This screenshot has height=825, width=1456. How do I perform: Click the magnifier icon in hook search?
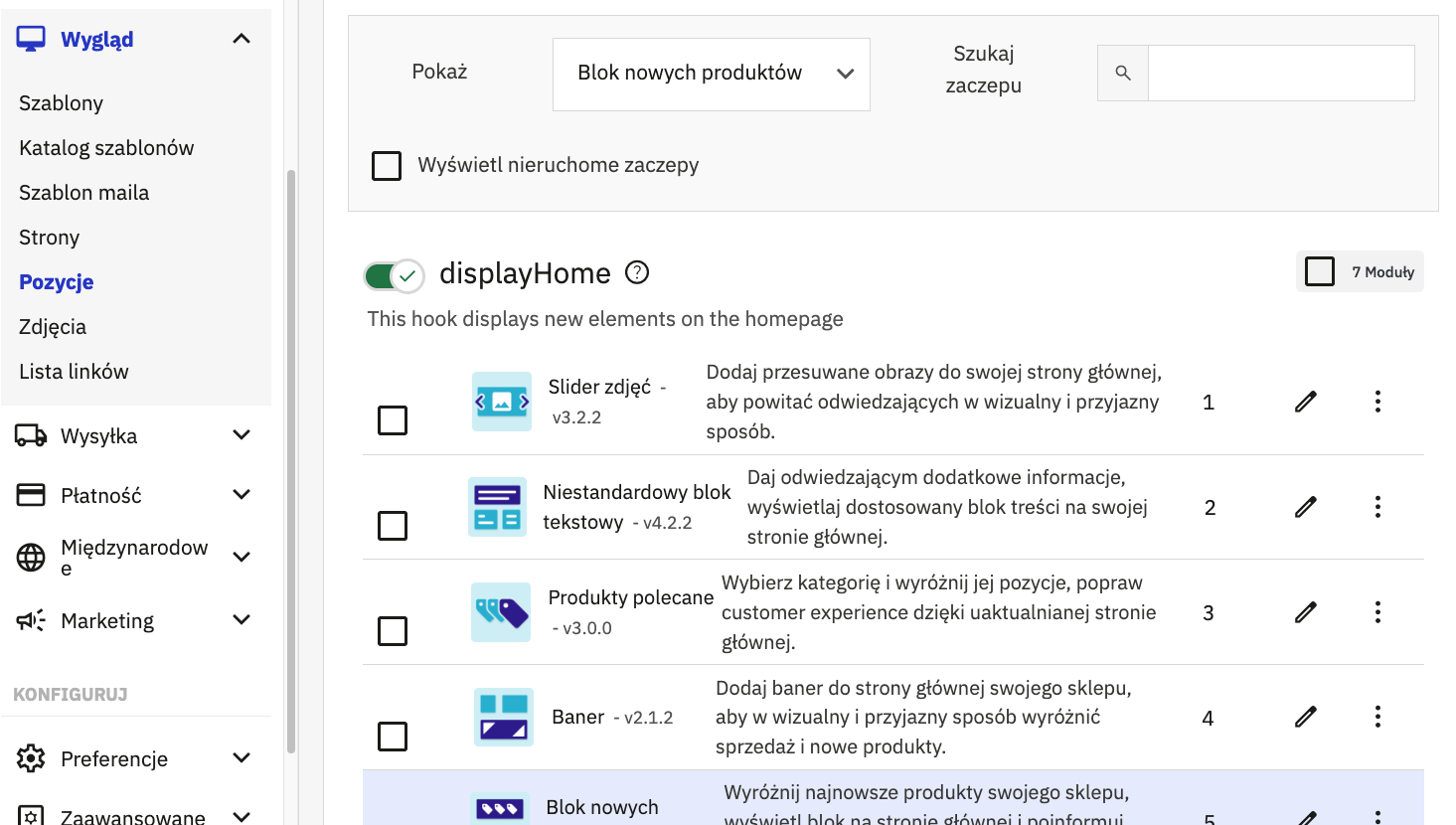click(x=1123, y=73)
